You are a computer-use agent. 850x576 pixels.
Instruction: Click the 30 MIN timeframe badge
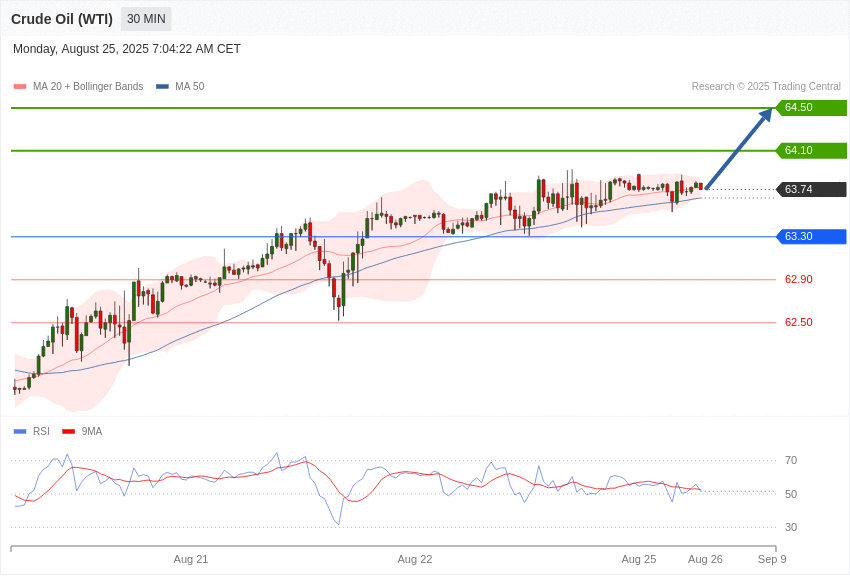tap(146, 19)
